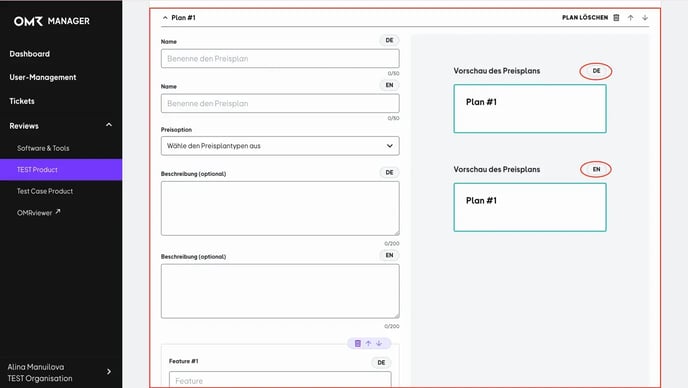Focus the English Name input field
The height and width of the screenshot is (388, 688).
click(x=280, y=103)
